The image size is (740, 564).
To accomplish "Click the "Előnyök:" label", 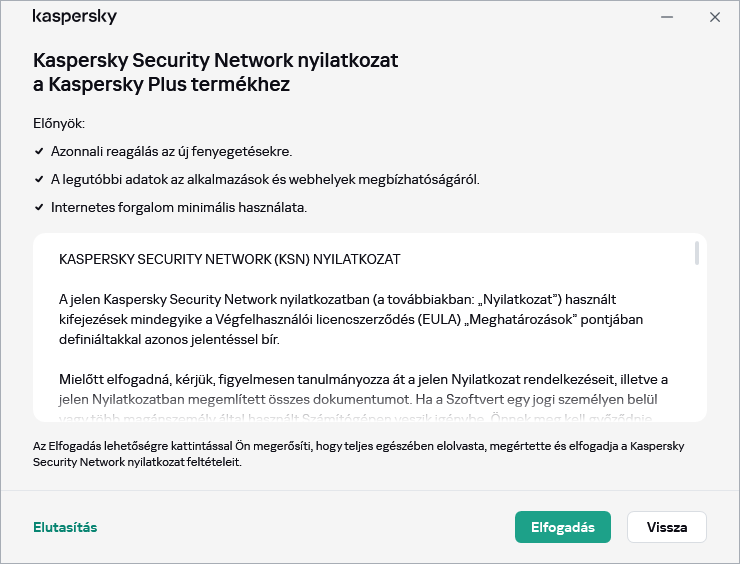I will click(59, 124).
